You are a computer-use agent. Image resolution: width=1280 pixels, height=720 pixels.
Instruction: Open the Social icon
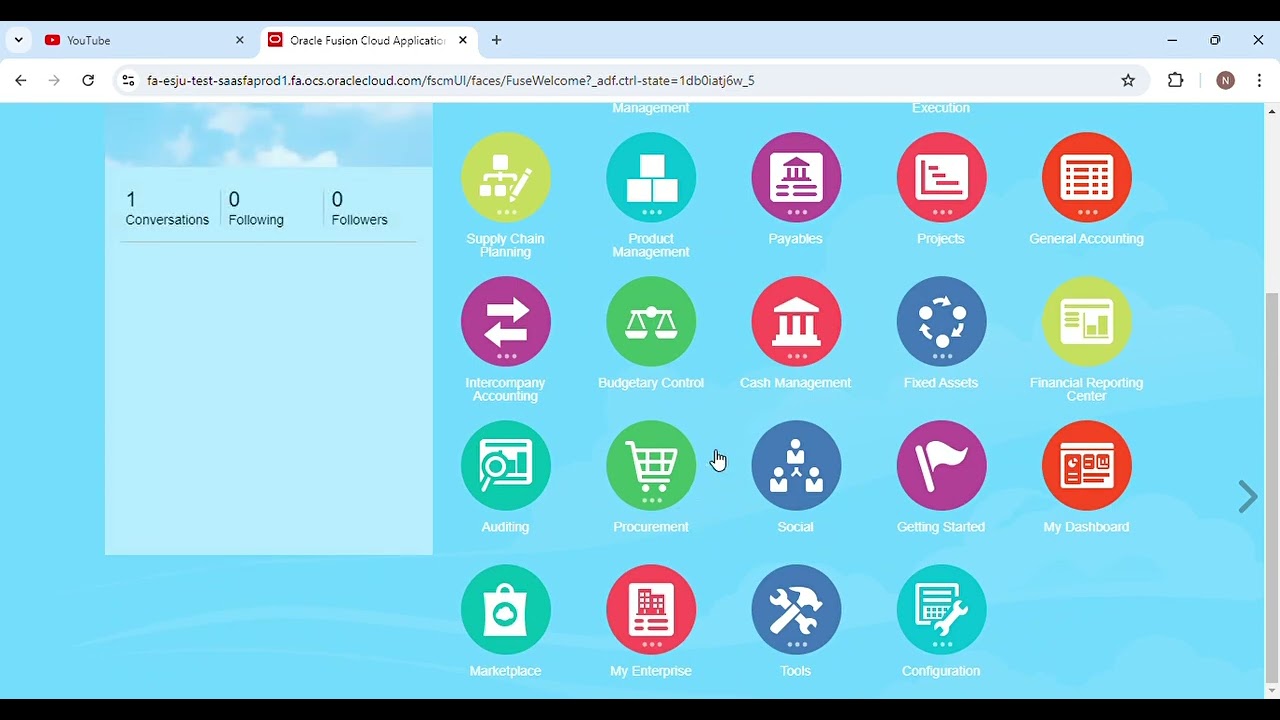pos(796,465)
